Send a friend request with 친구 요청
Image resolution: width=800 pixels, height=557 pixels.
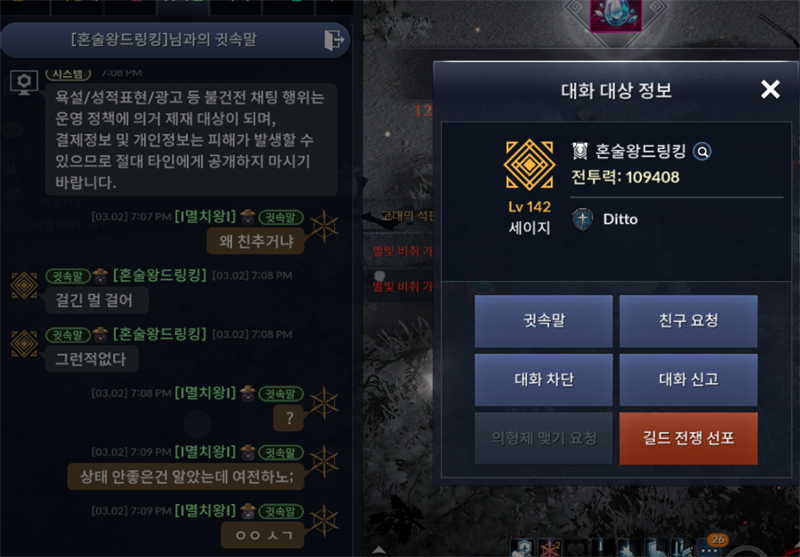[688, 321]
